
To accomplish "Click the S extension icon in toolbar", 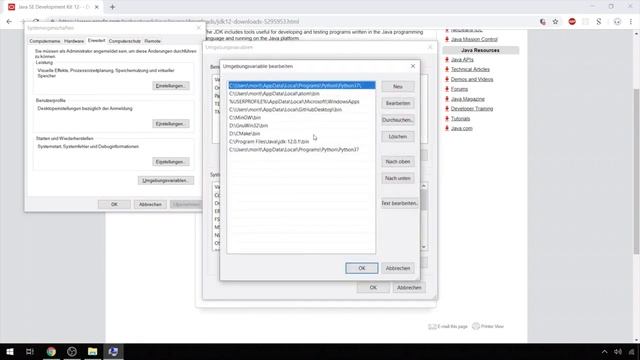I will point(598,22).
